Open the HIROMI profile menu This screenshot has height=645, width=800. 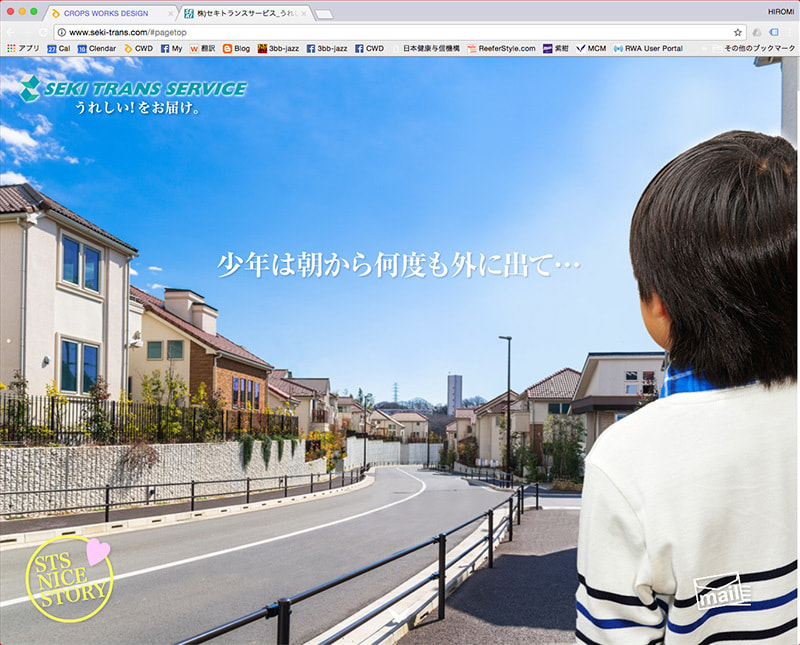[780, 10]
